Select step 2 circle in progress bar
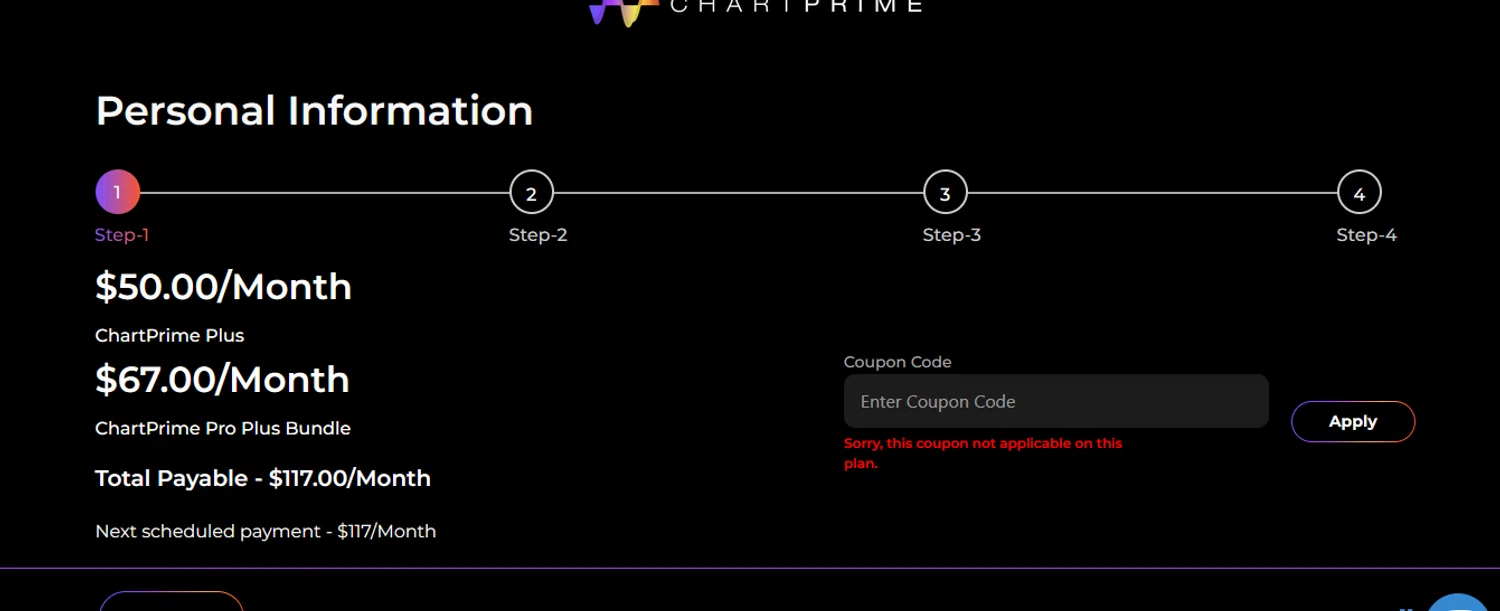This screenshot has height=611, width=1500. tap(531, 193)
